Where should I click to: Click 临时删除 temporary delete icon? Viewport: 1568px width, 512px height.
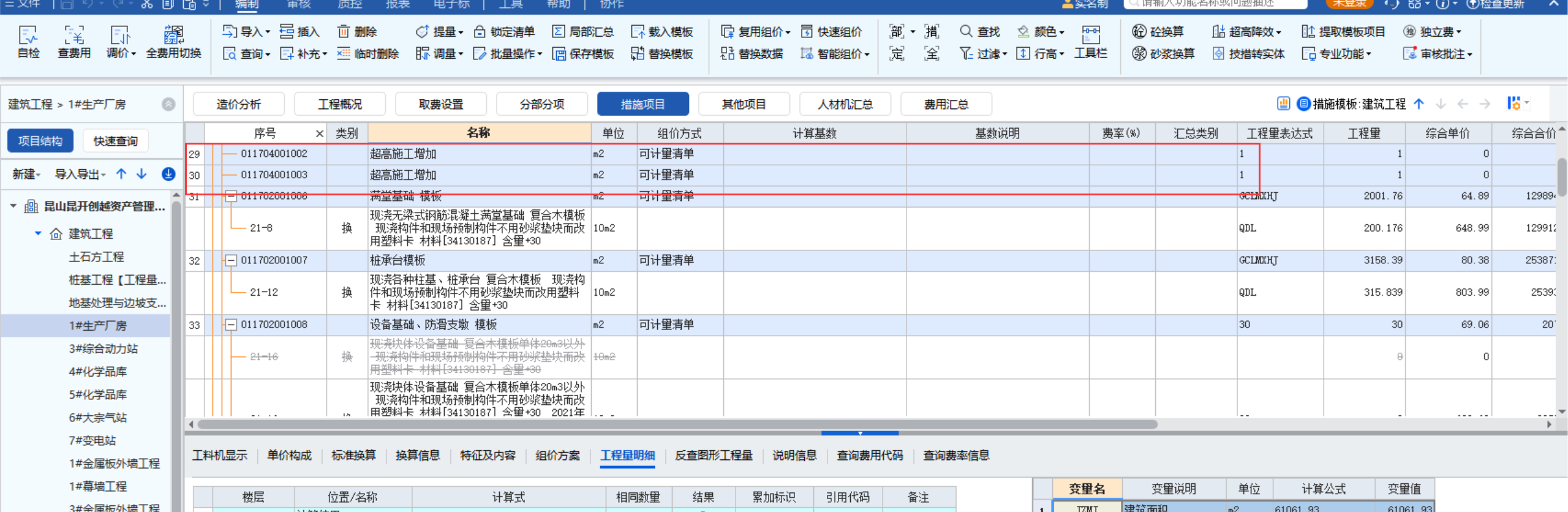pyautogui.click(x=344, y=54)
